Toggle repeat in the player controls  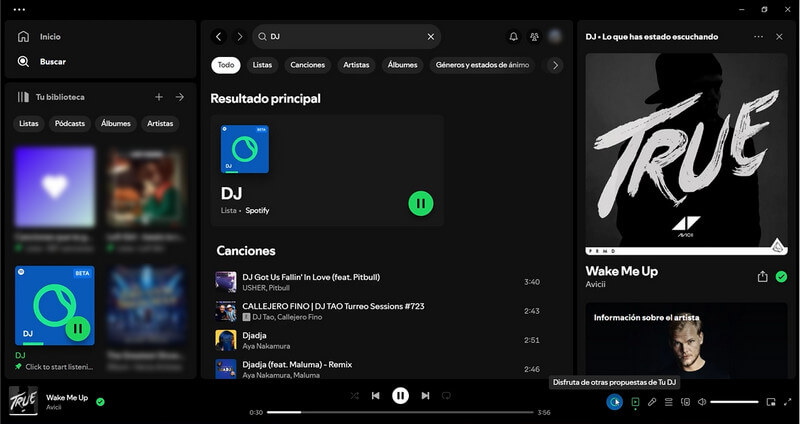[x=446, y=395]
